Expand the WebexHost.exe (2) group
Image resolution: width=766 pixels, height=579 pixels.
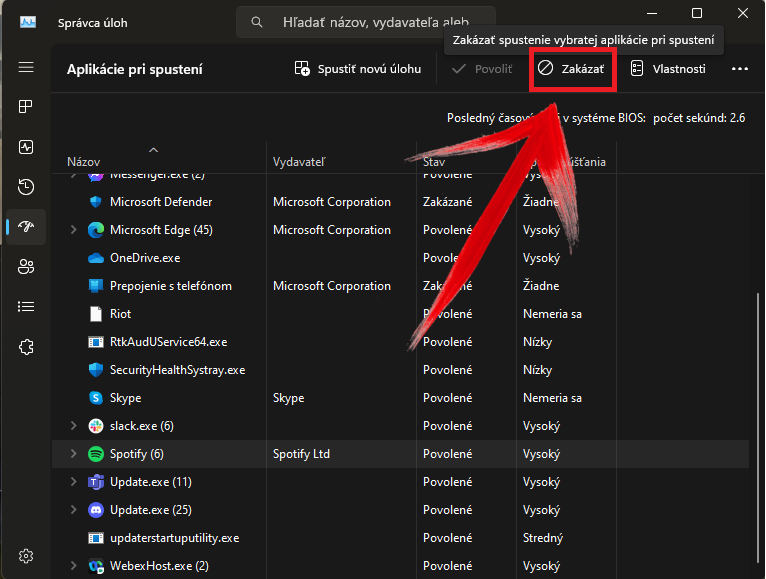[73, 566]
